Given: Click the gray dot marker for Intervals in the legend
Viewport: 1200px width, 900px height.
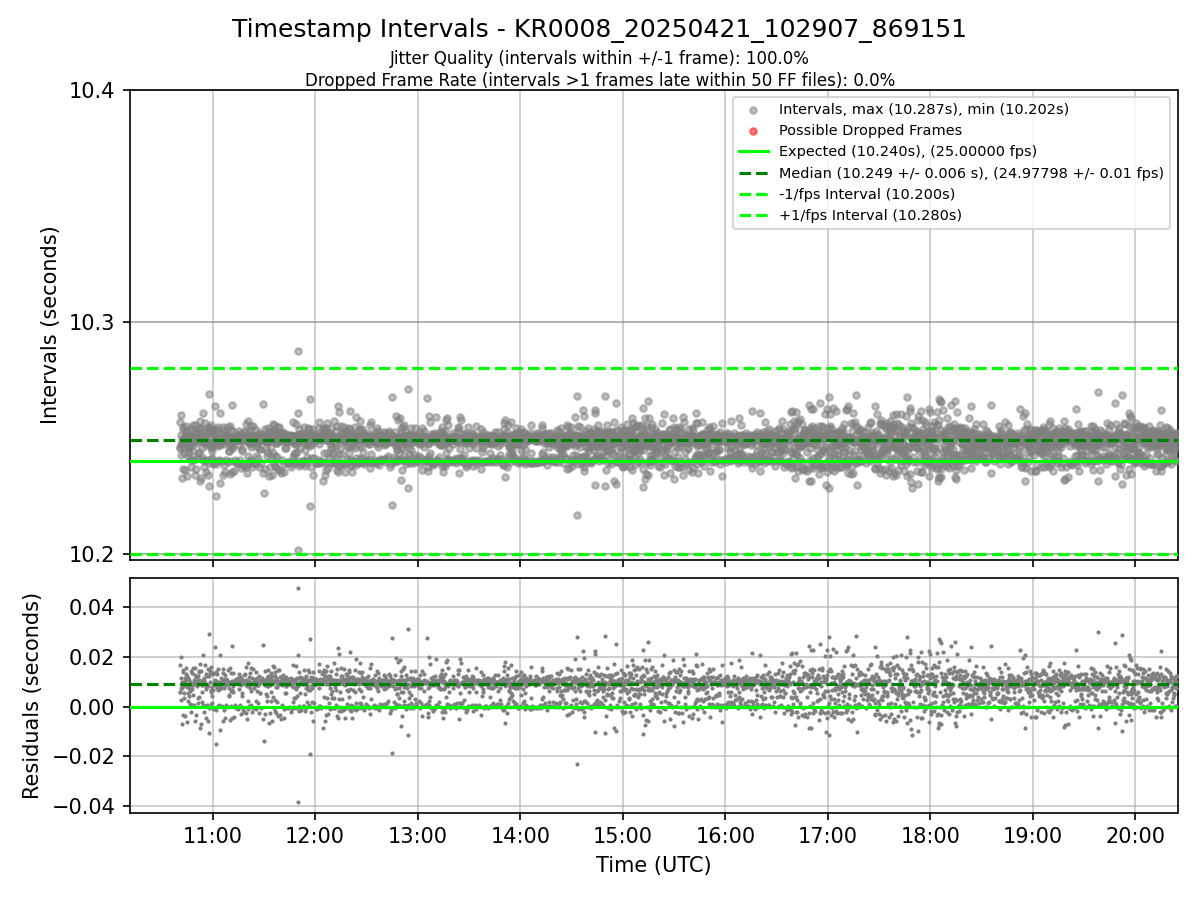Looking at the screenshot, I should coord(754,110).
